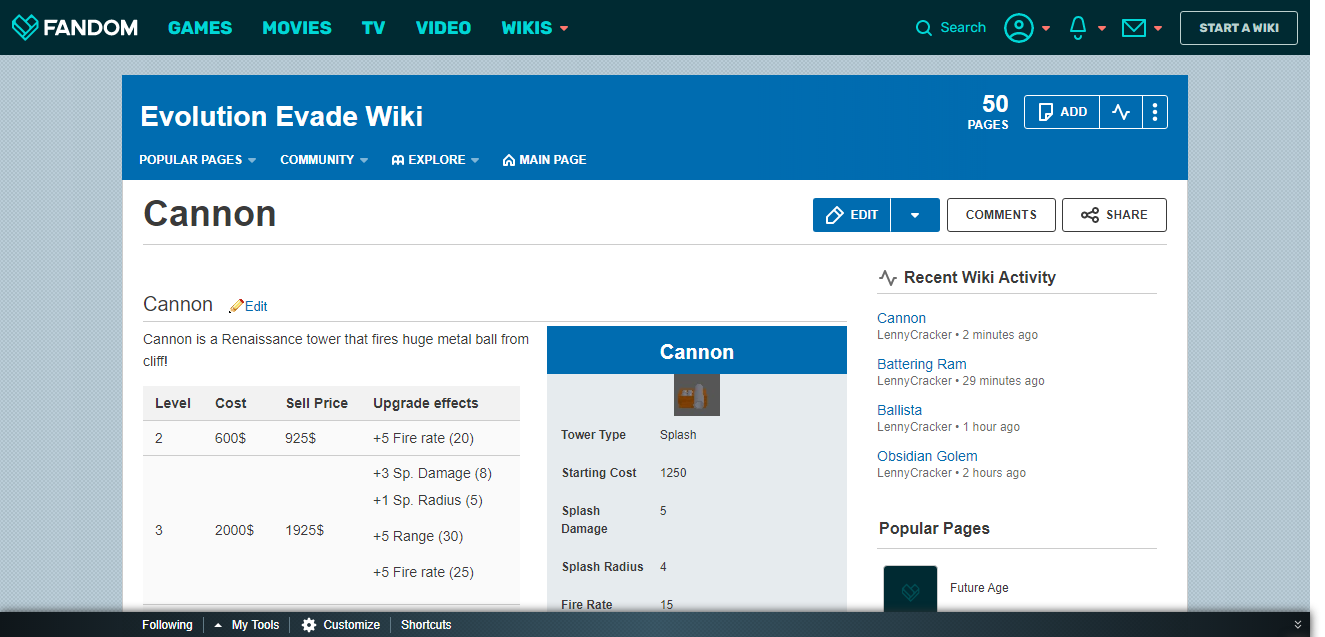Click the Tower Type value Splash
The image size is (1325, 637).
pos(678,435)
